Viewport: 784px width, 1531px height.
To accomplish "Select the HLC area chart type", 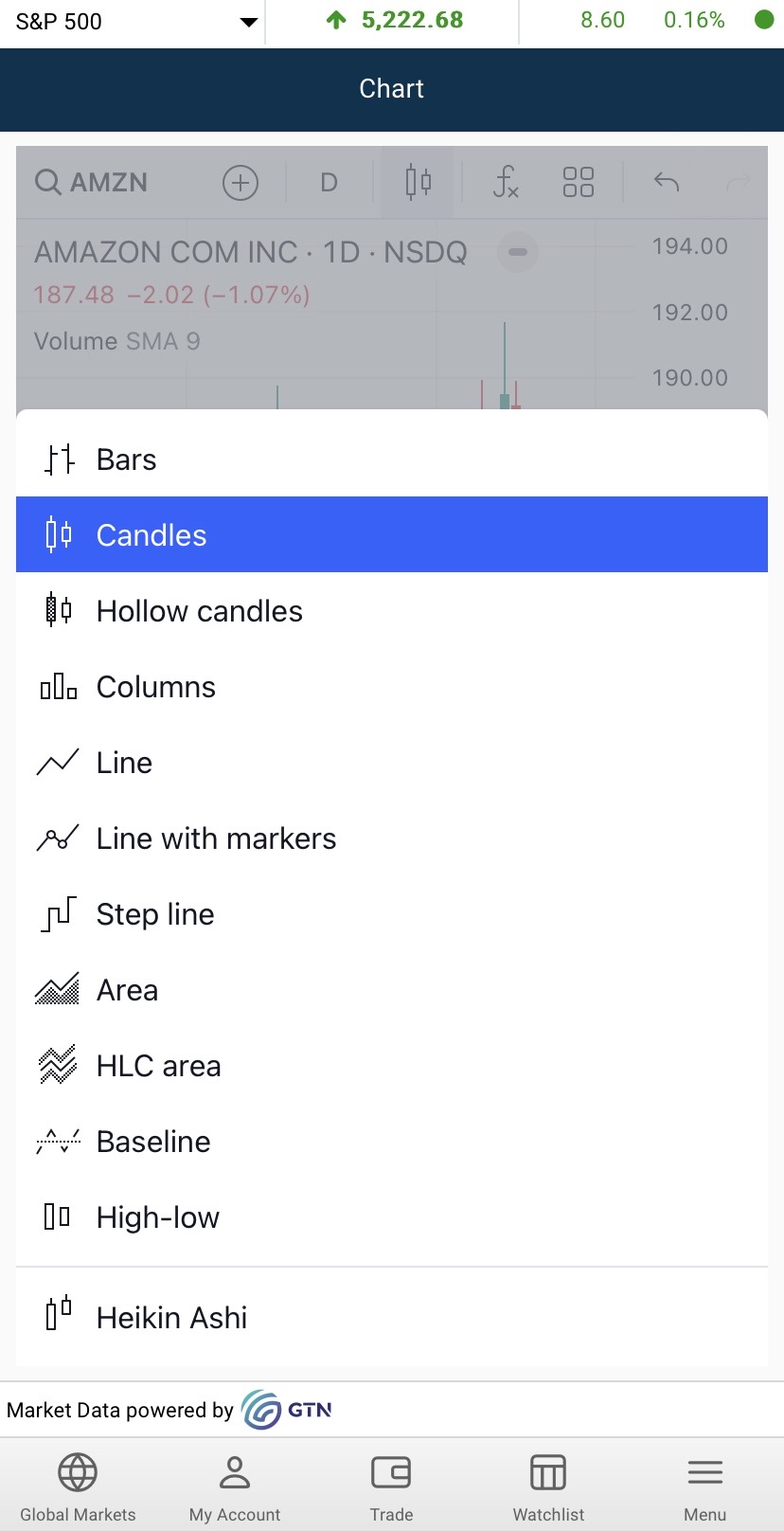I will click(392, 1066).
